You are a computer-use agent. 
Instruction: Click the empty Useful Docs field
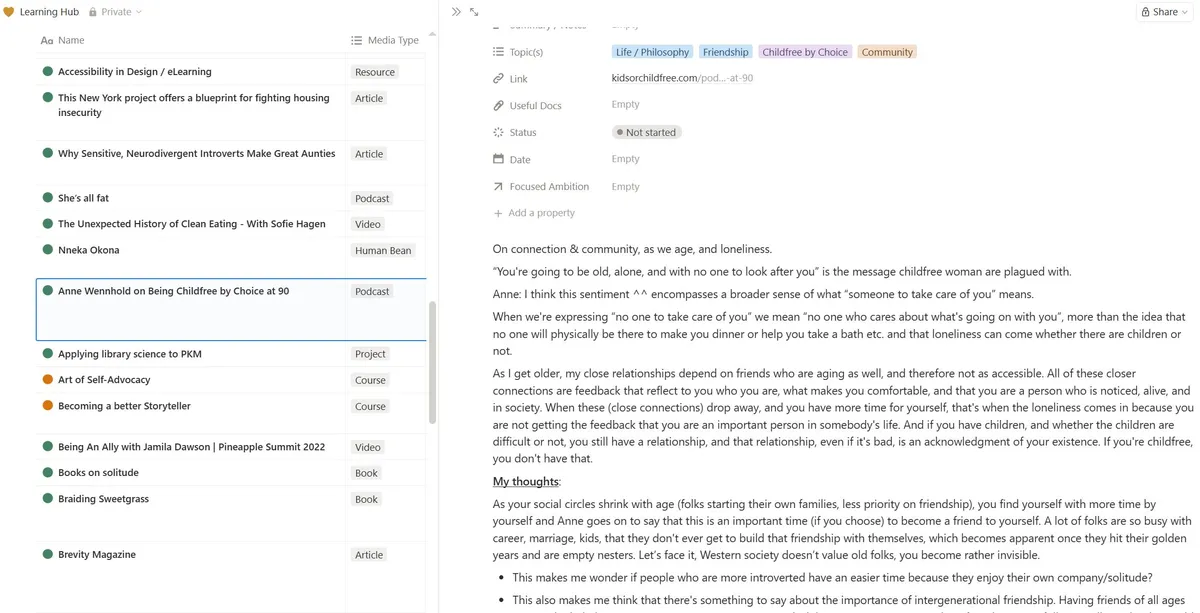(626, 104)
